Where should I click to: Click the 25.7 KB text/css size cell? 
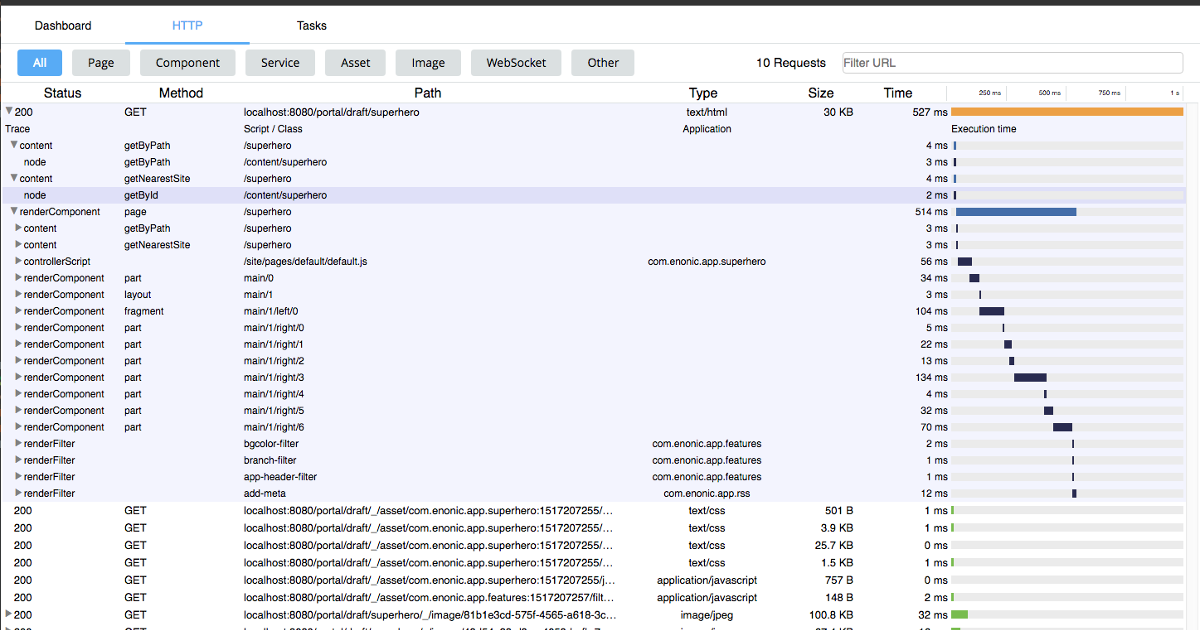click(834, 545)
